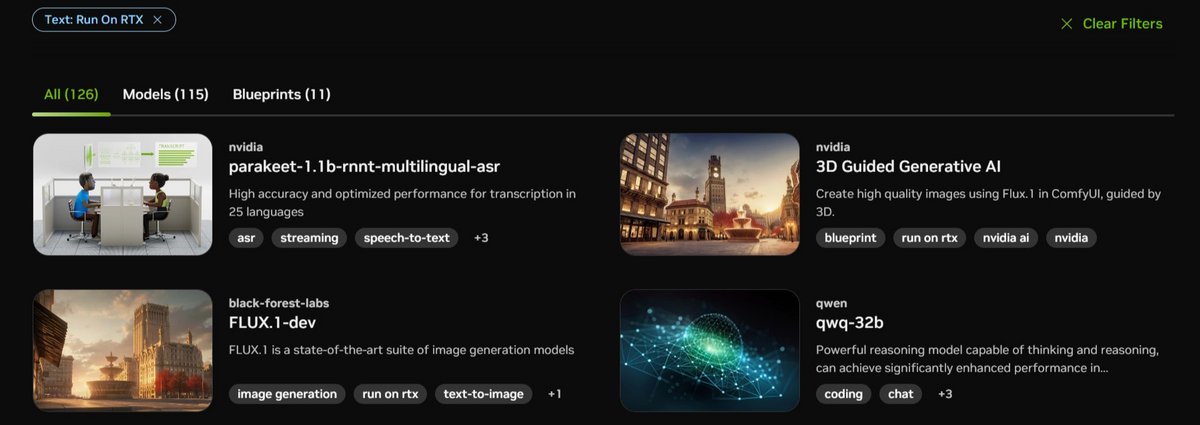Click the Text: Run On RTX filter chip label

(95, 19)
